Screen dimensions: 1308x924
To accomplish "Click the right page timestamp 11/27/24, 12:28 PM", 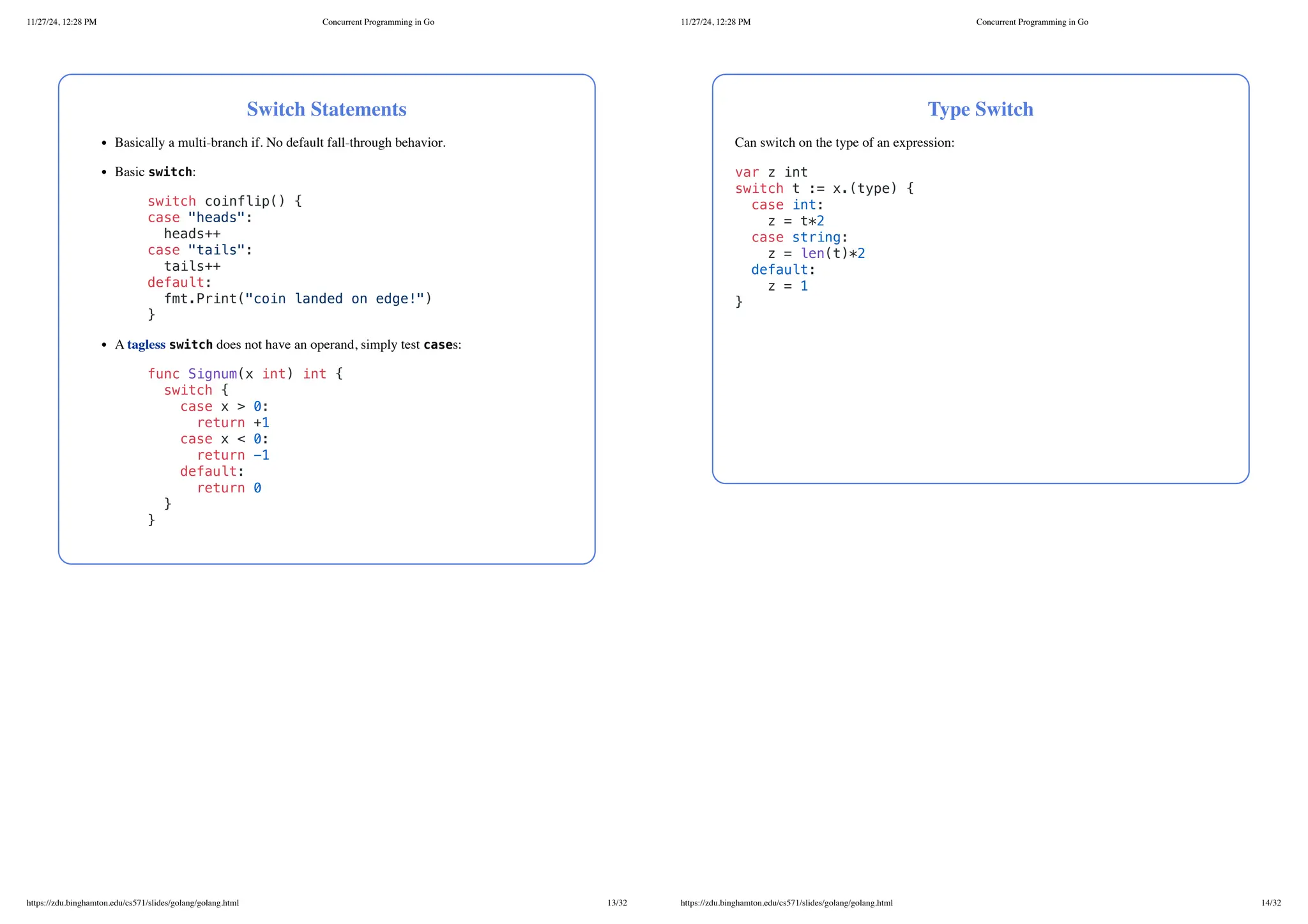I will pyautogui.click(x=716, y=22).
